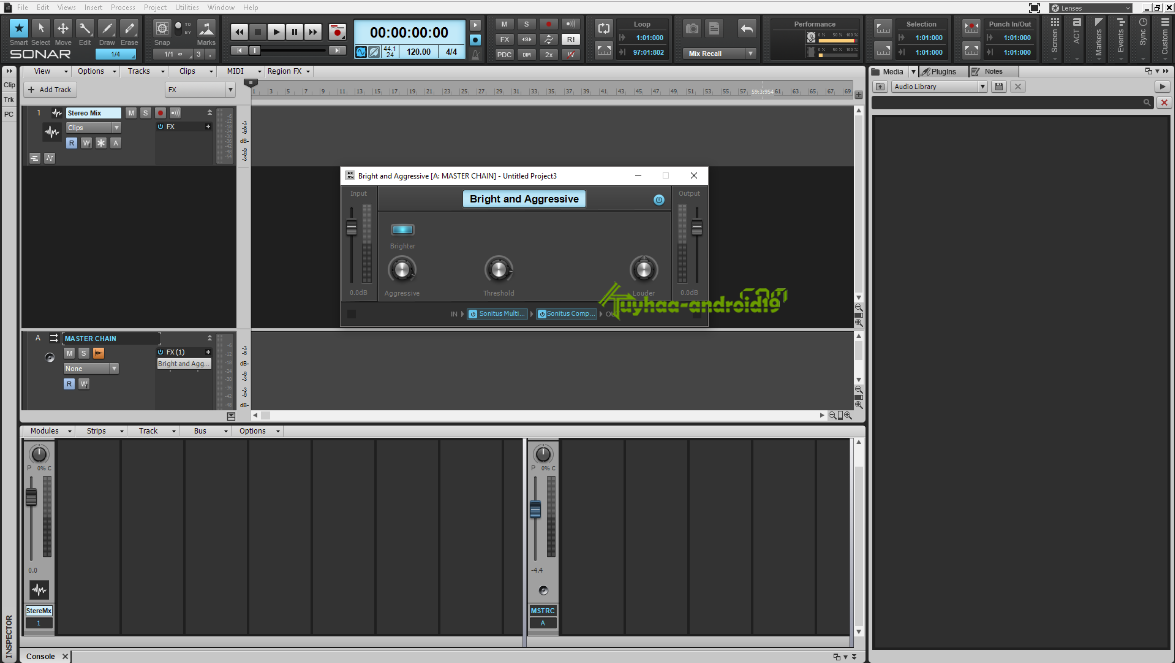Mute the MASTER CHAIN bus
This screenshot has height=663, width=1175.
tap(69, 354)
